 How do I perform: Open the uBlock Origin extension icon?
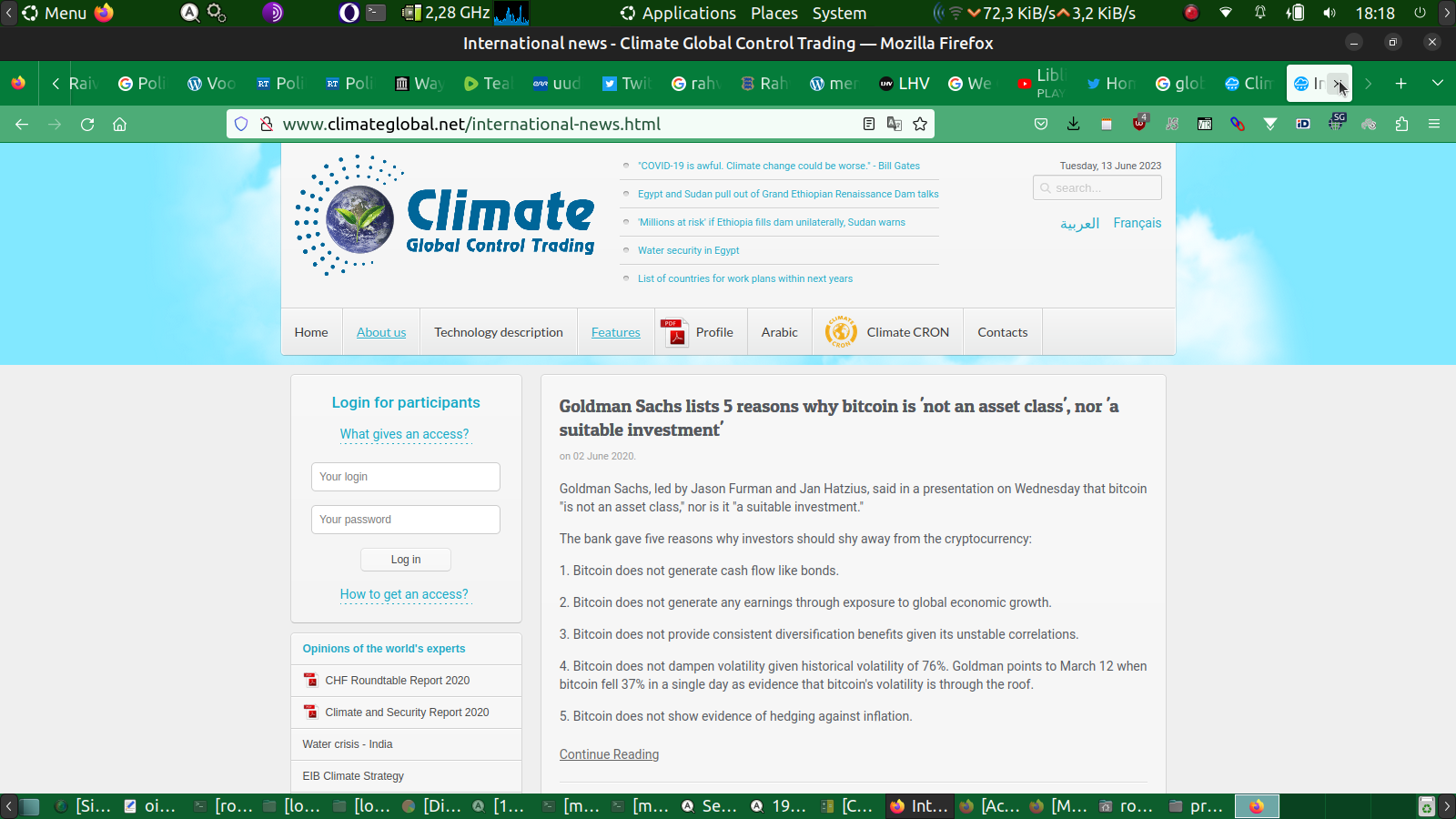coord(1139,123)
